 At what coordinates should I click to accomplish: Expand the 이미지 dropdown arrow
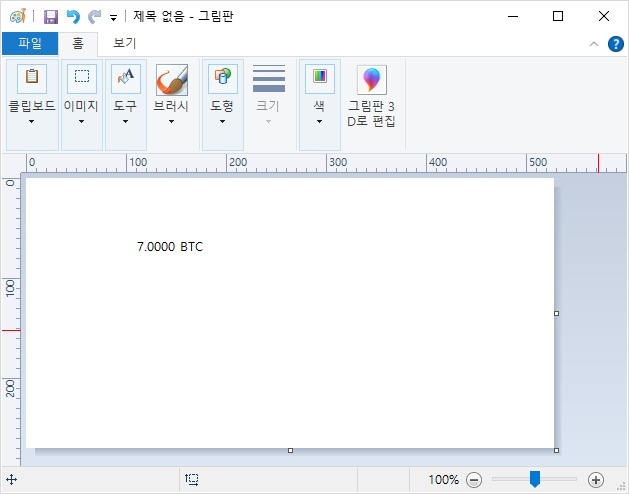click(81, 122)
